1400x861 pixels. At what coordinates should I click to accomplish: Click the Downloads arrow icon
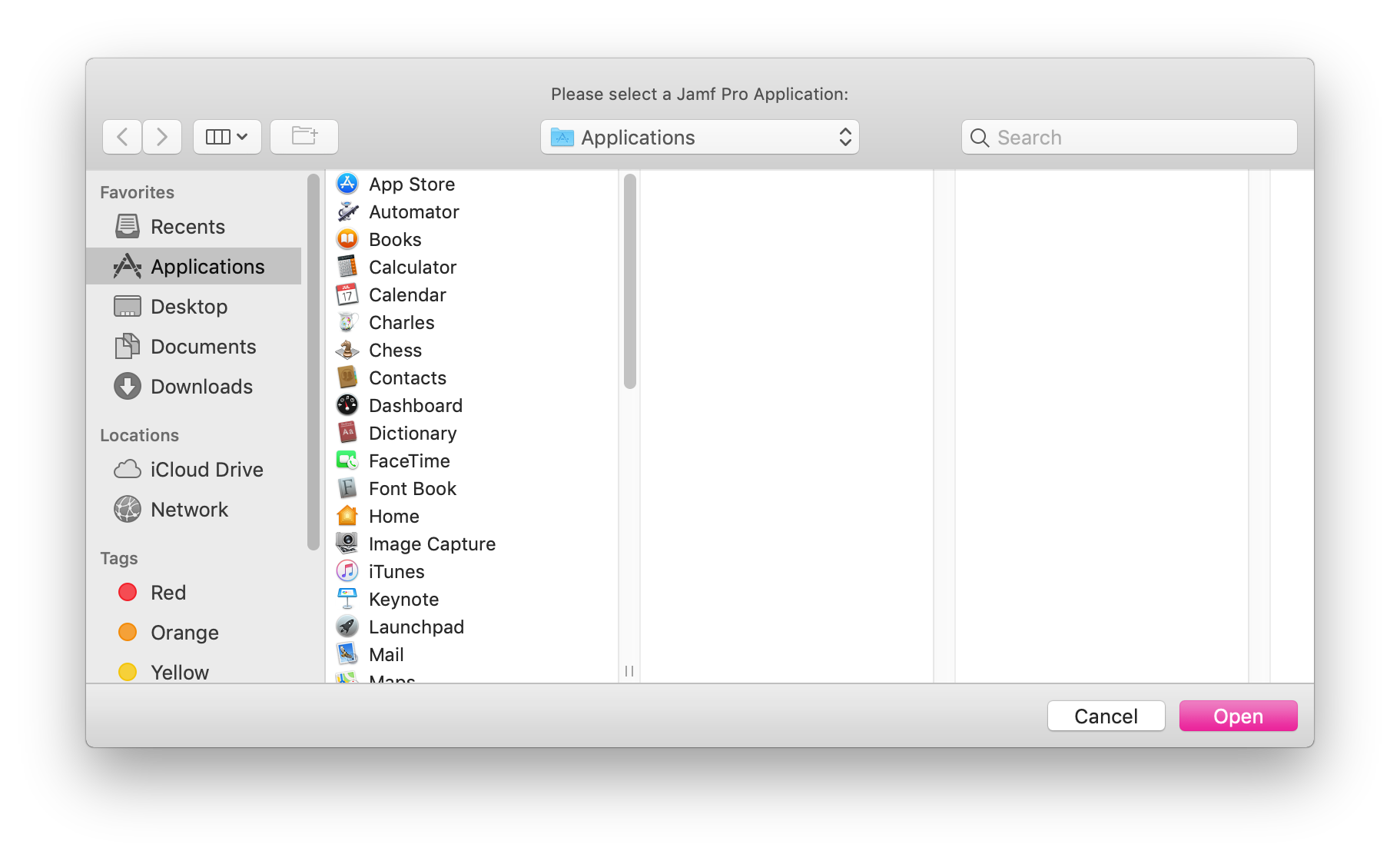(128, 386)
